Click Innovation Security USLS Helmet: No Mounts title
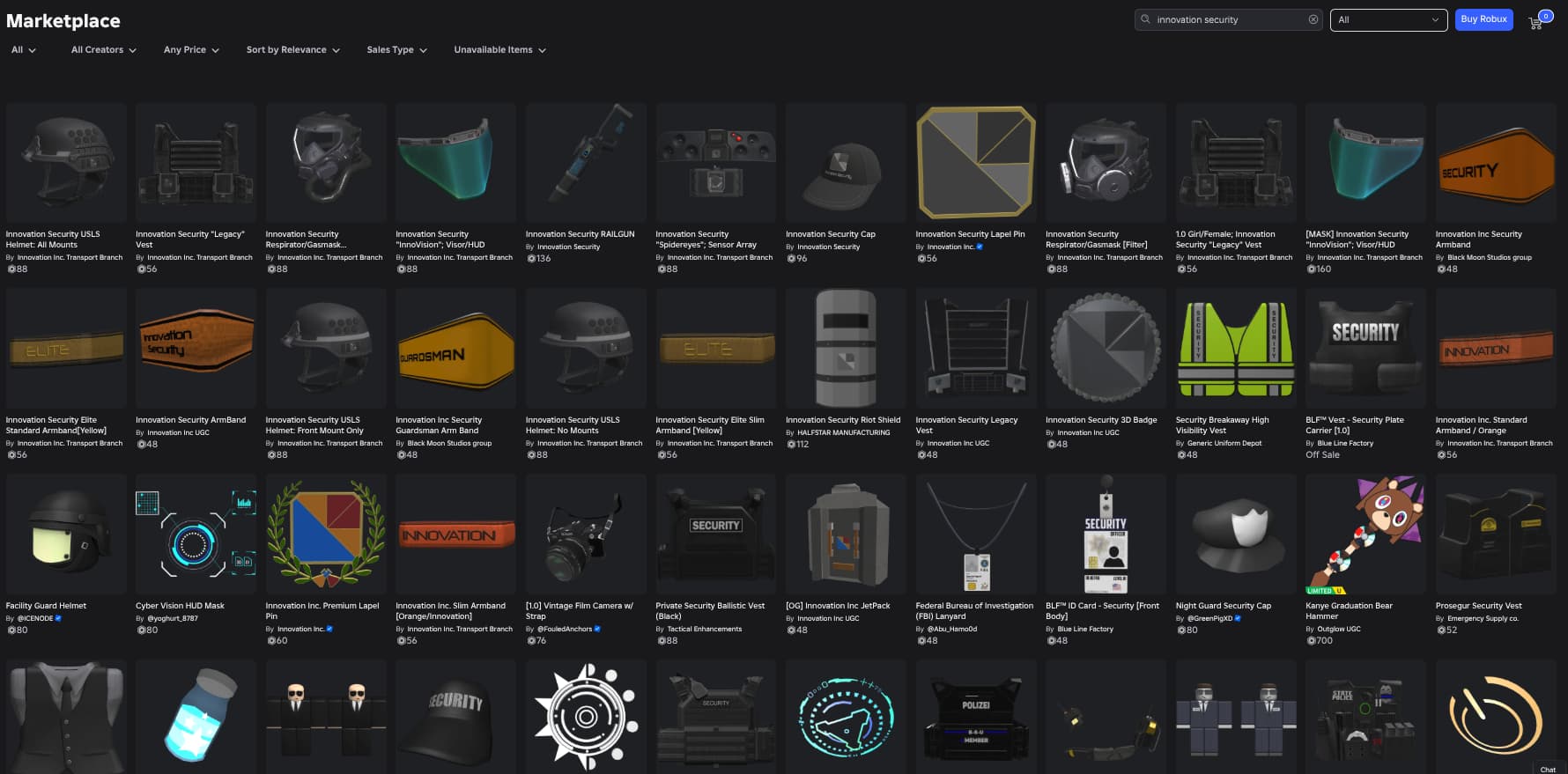This screenshot has height=774, width=1568. 573,425
